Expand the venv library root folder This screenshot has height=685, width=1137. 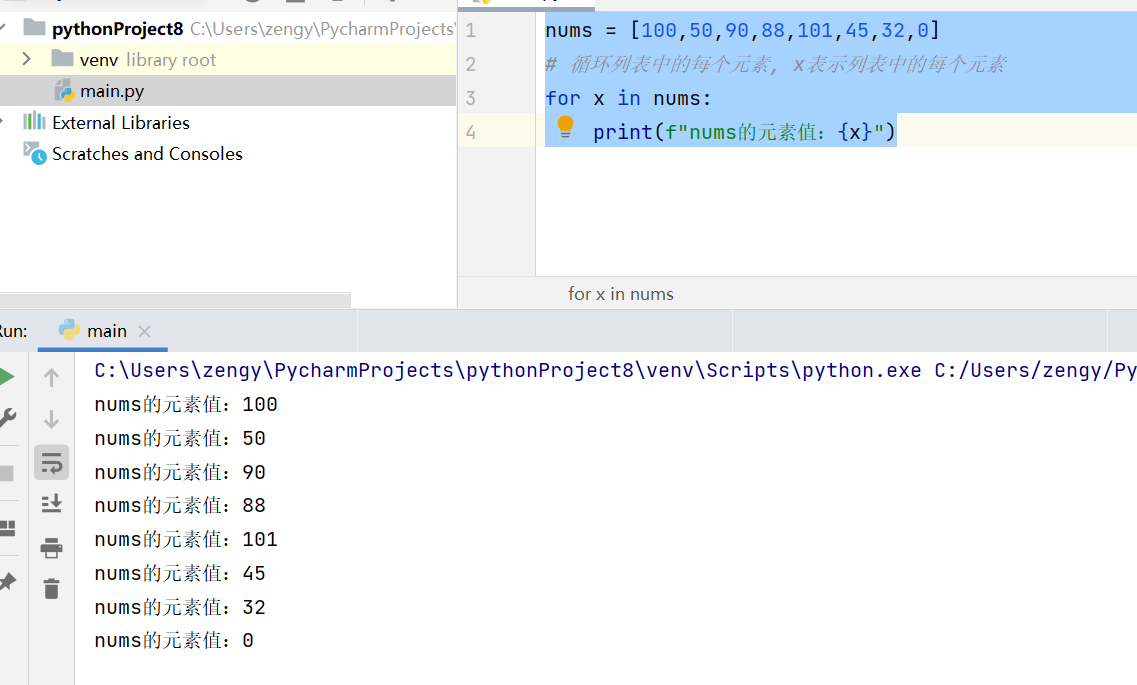(x=27, y=59)
